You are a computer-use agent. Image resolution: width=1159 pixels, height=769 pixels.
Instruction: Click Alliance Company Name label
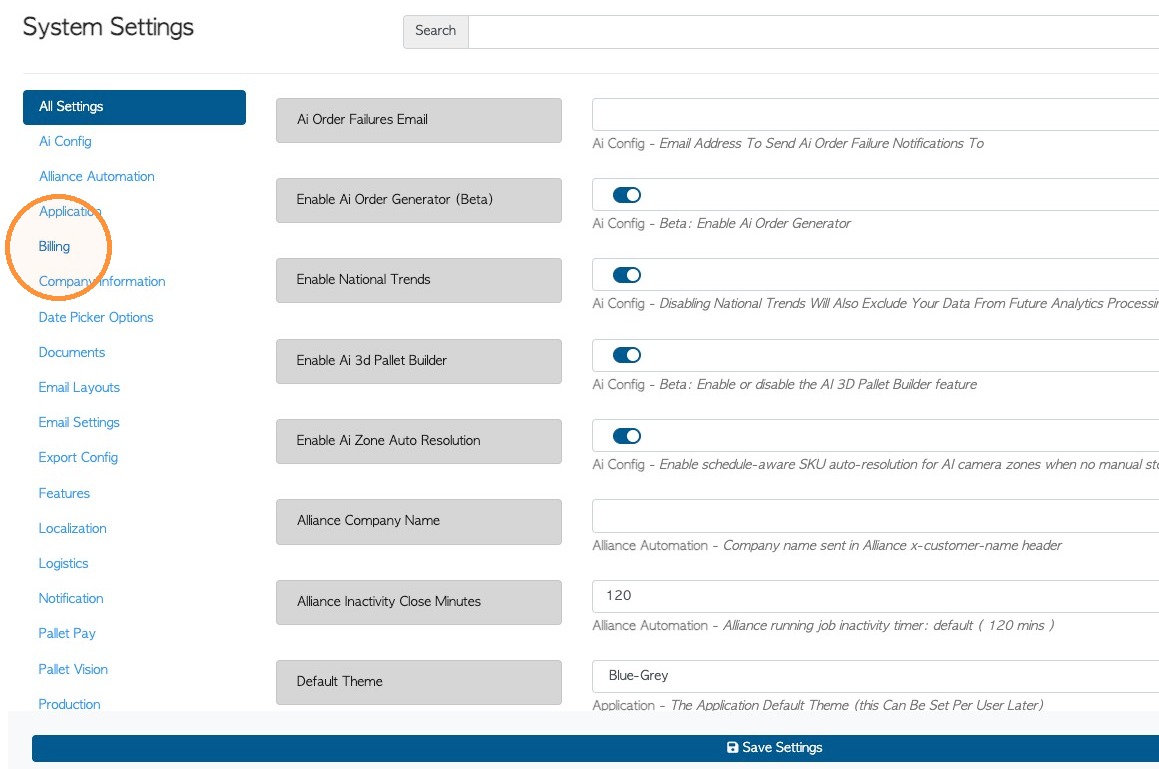point(419,522)
